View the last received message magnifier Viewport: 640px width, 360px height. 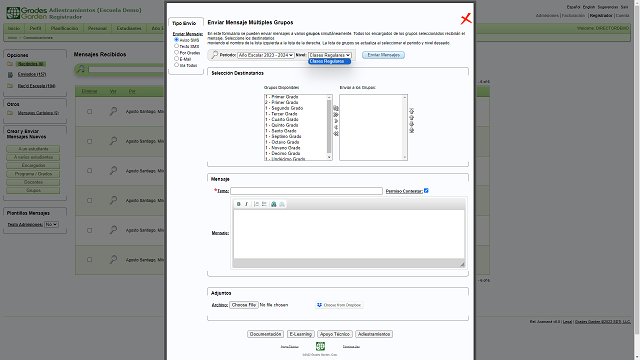click(x=113, y=260)
